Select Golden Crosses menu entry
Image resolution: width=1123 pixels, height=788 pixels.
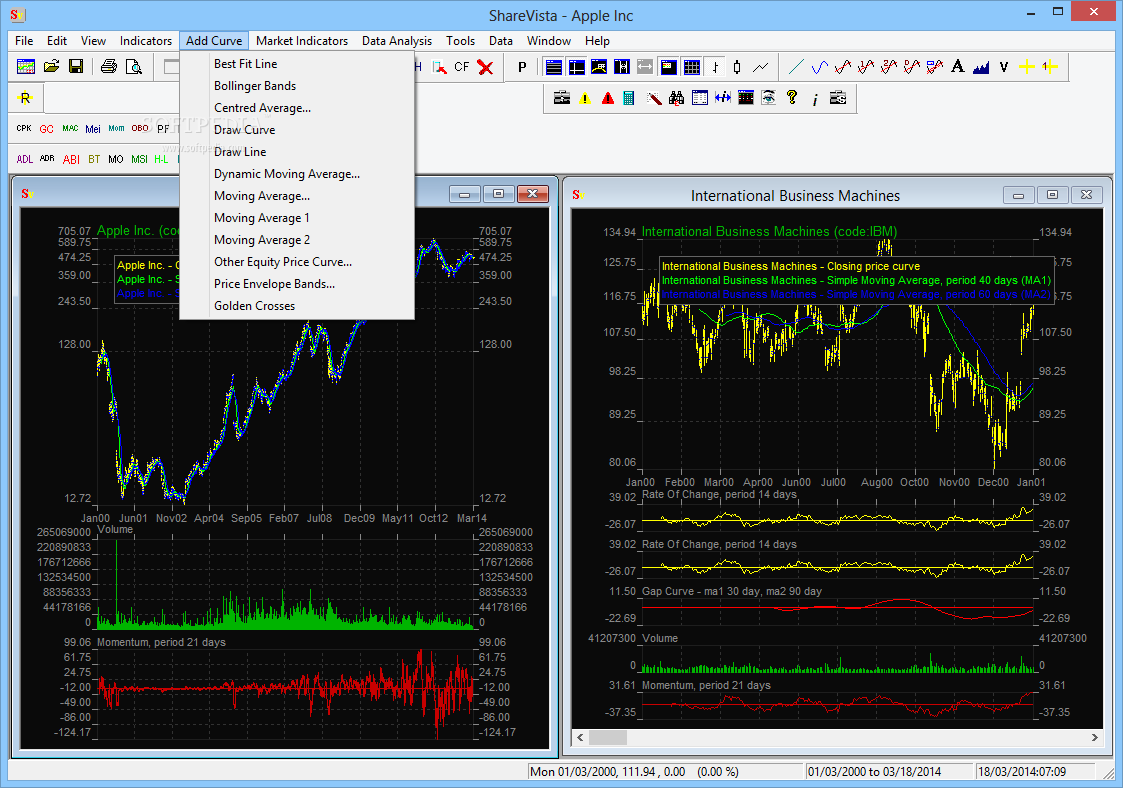tap(254, 306)
